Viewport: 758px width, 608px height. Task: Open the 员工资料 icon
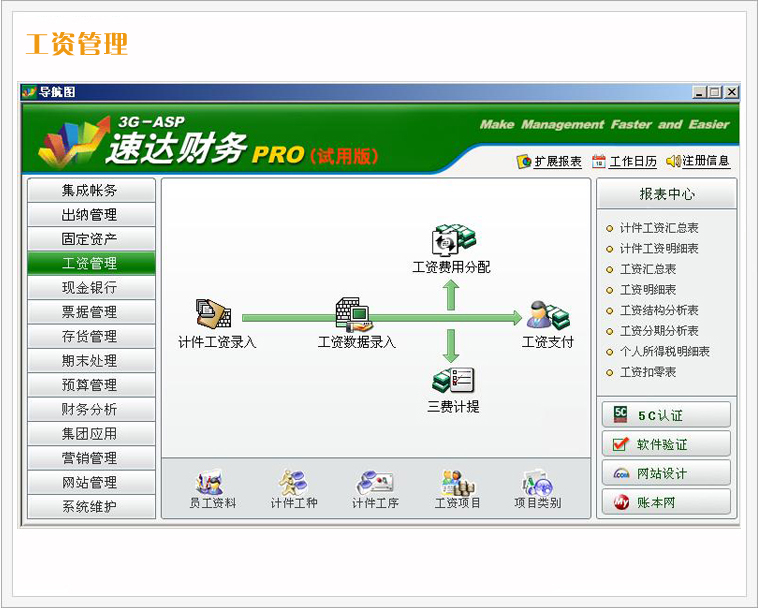point(210,482)
